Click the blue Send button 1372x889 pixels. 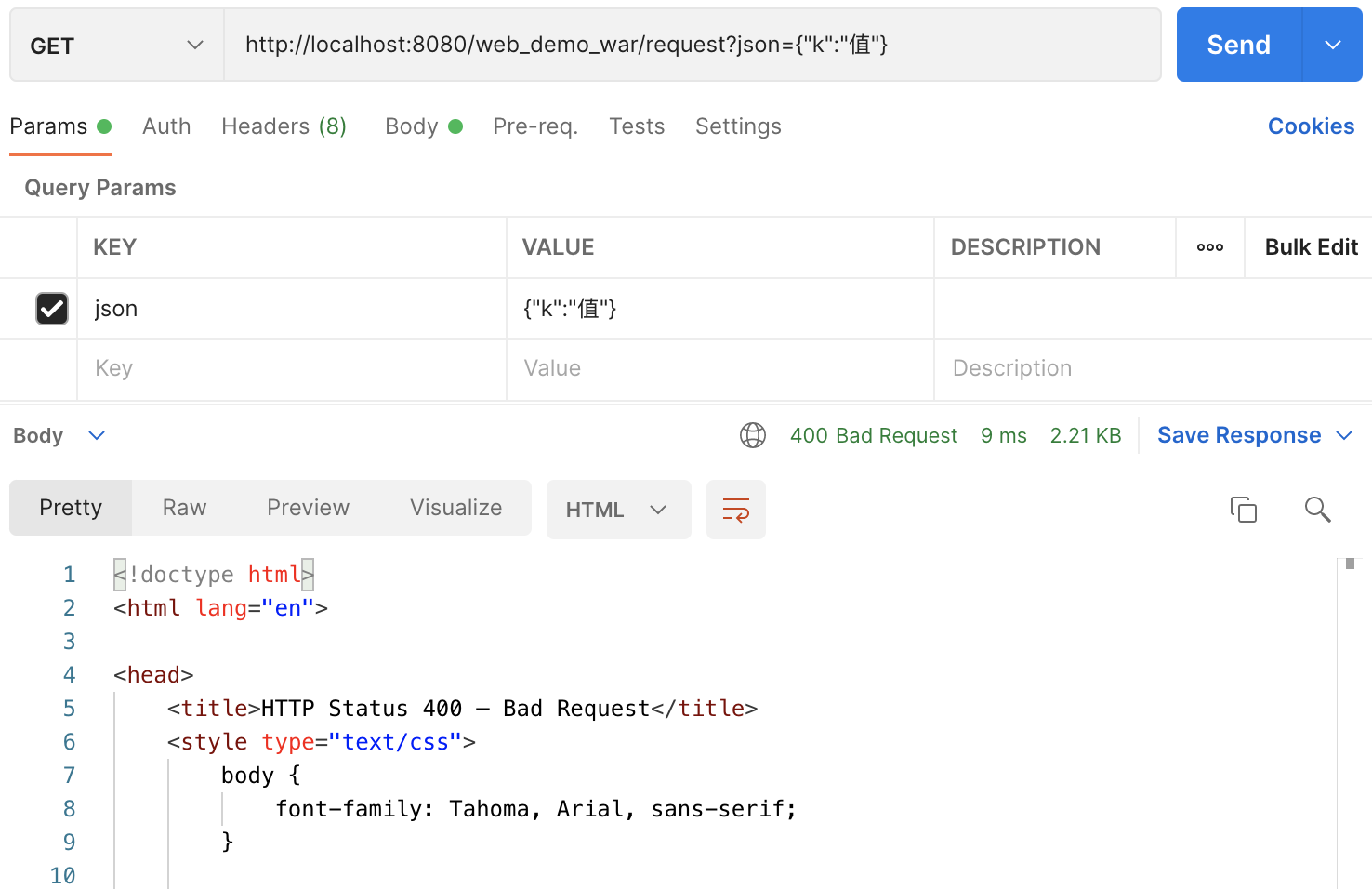click(x=1238, y=46)
